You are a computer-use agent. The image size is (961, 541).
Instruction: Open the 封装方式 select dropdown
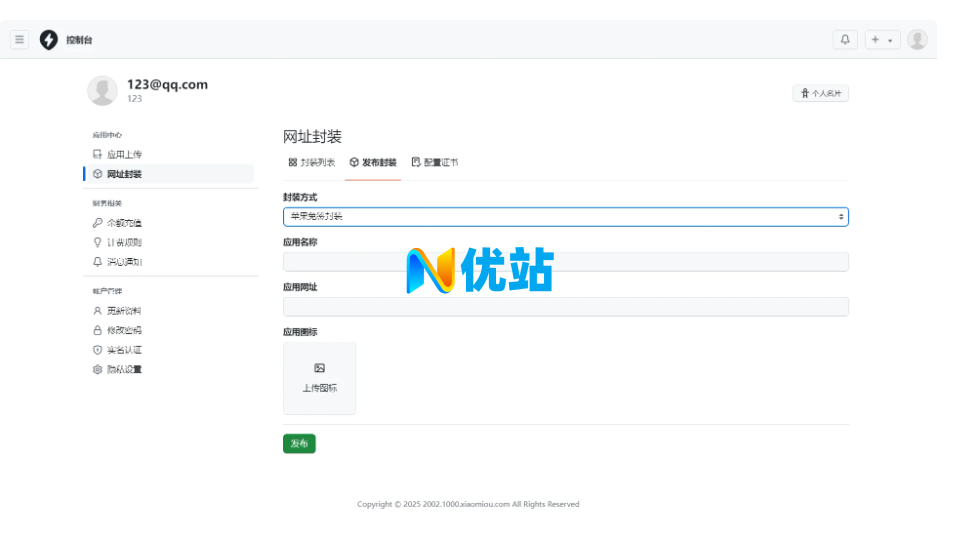[x=565, y=217]
